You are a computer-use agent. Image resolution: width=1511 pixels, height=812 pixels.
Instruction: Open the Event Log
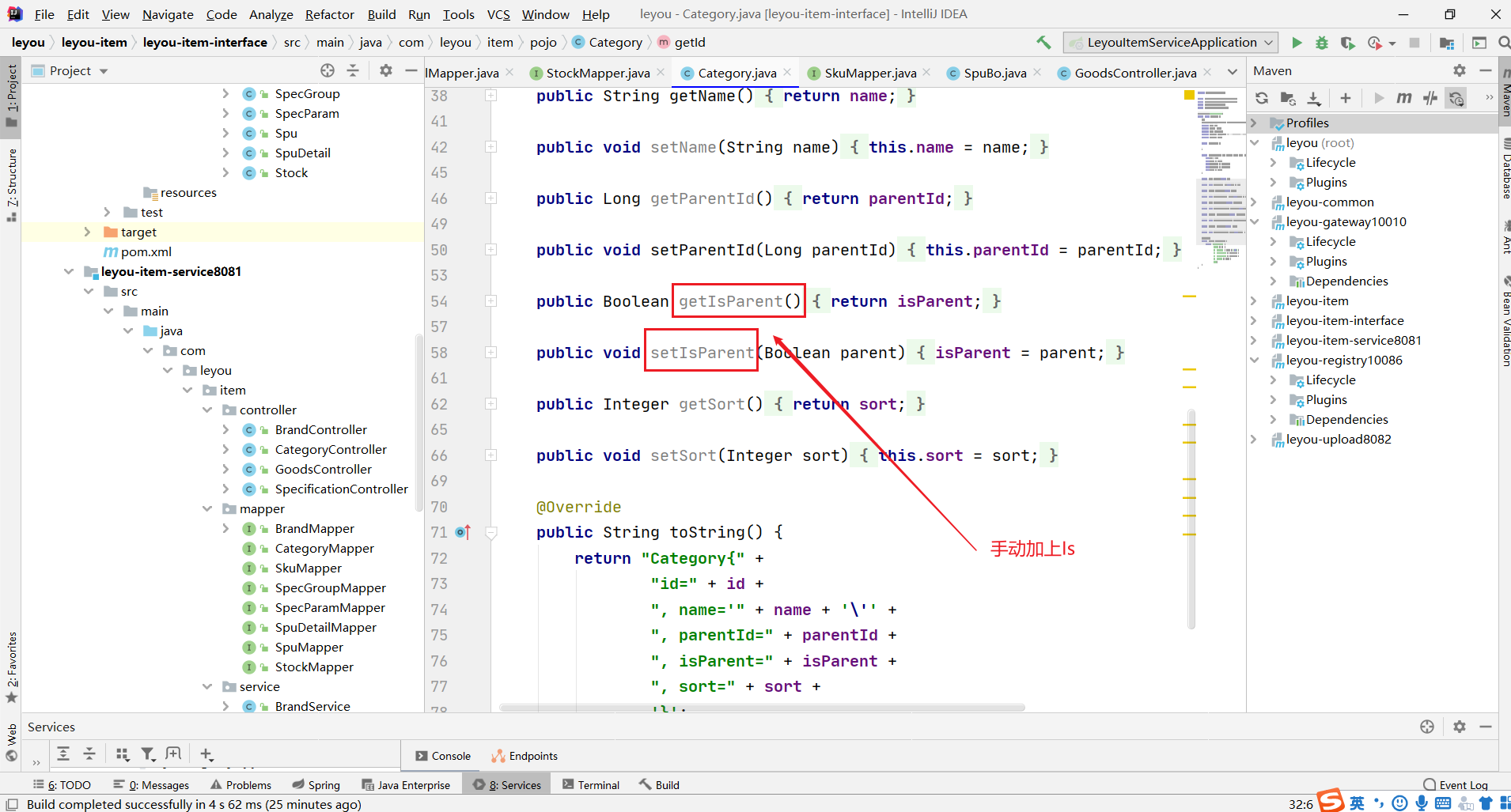click(x=1456, y=785)
